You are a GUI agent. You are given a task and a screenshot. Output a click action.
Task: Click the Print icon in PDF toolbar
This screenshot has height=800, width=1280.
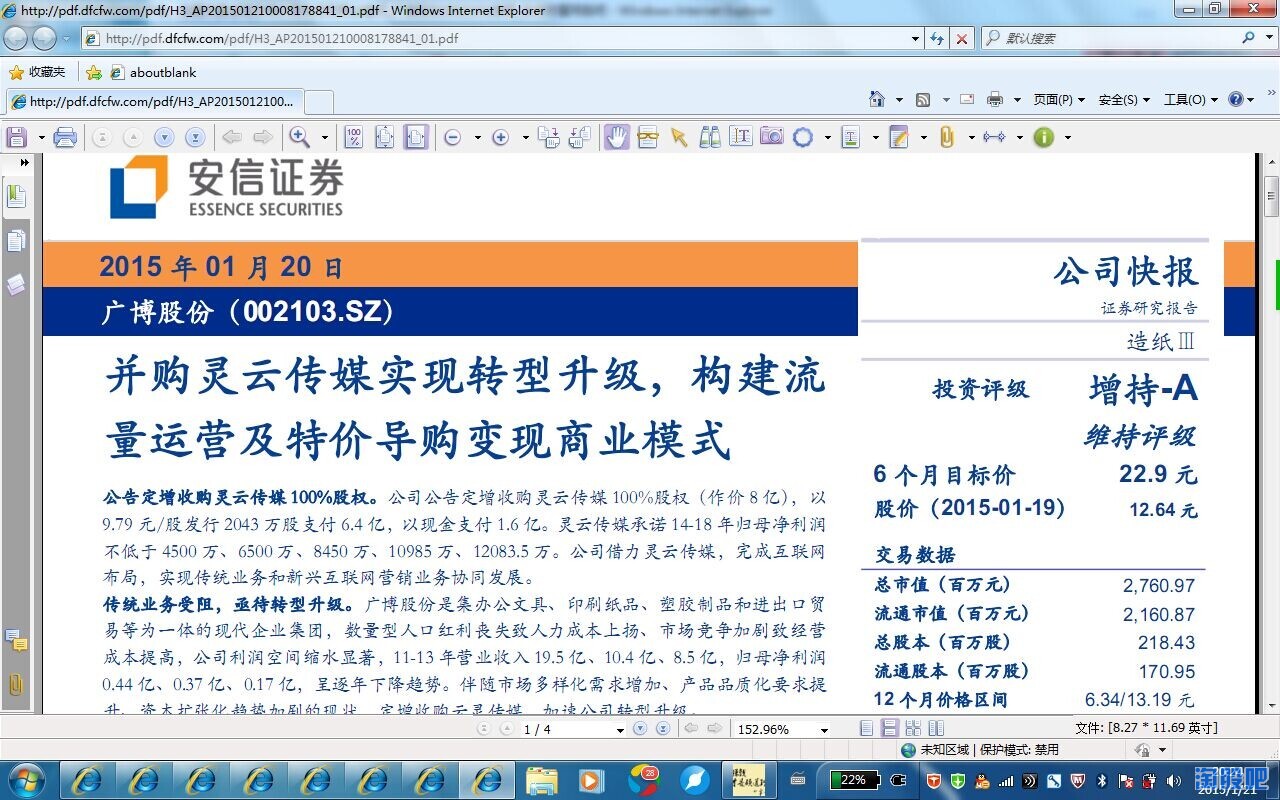click(65, 137)
